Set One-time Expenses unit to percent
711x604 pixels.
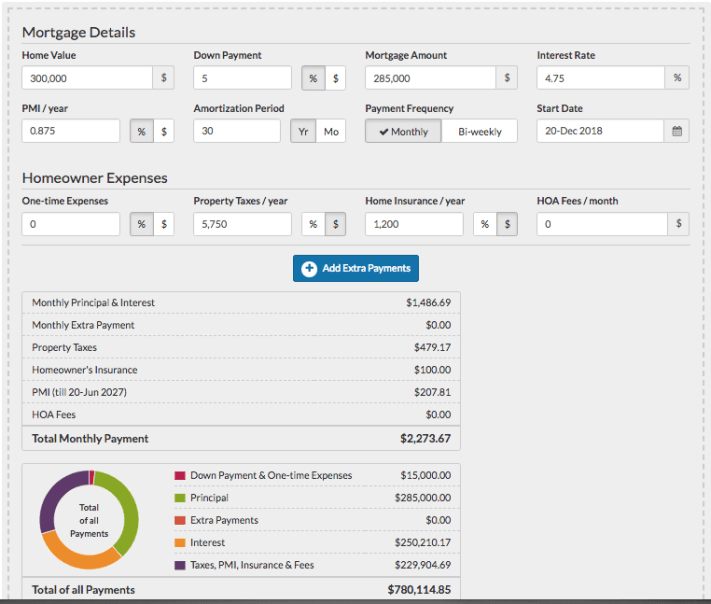[142, 224]
